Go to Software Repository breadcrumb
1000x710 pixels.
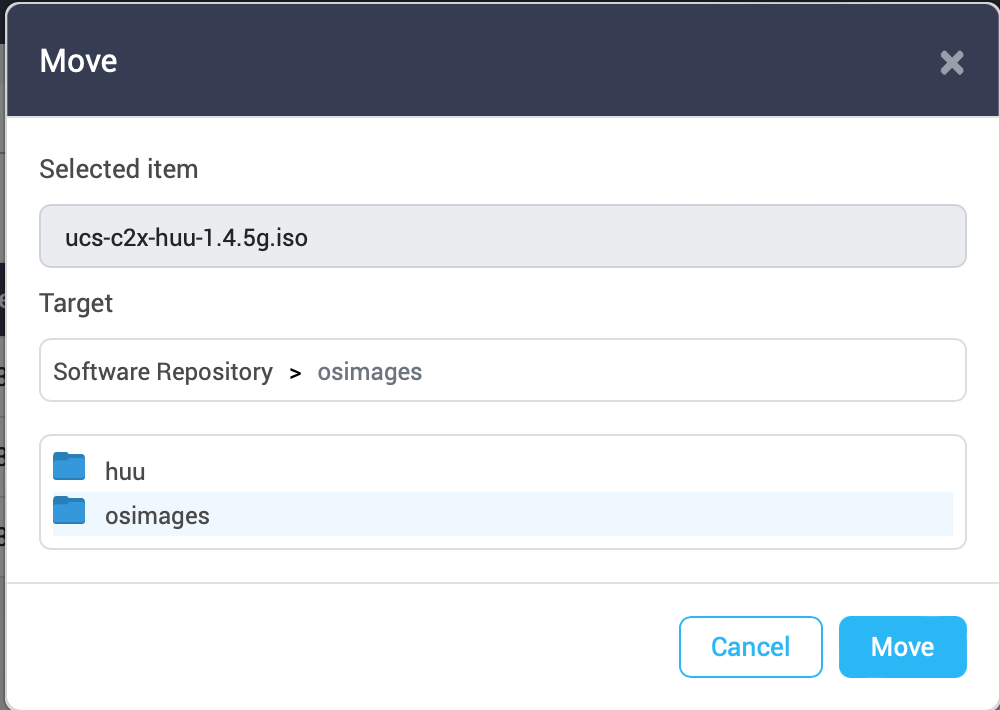coord(163,372)
